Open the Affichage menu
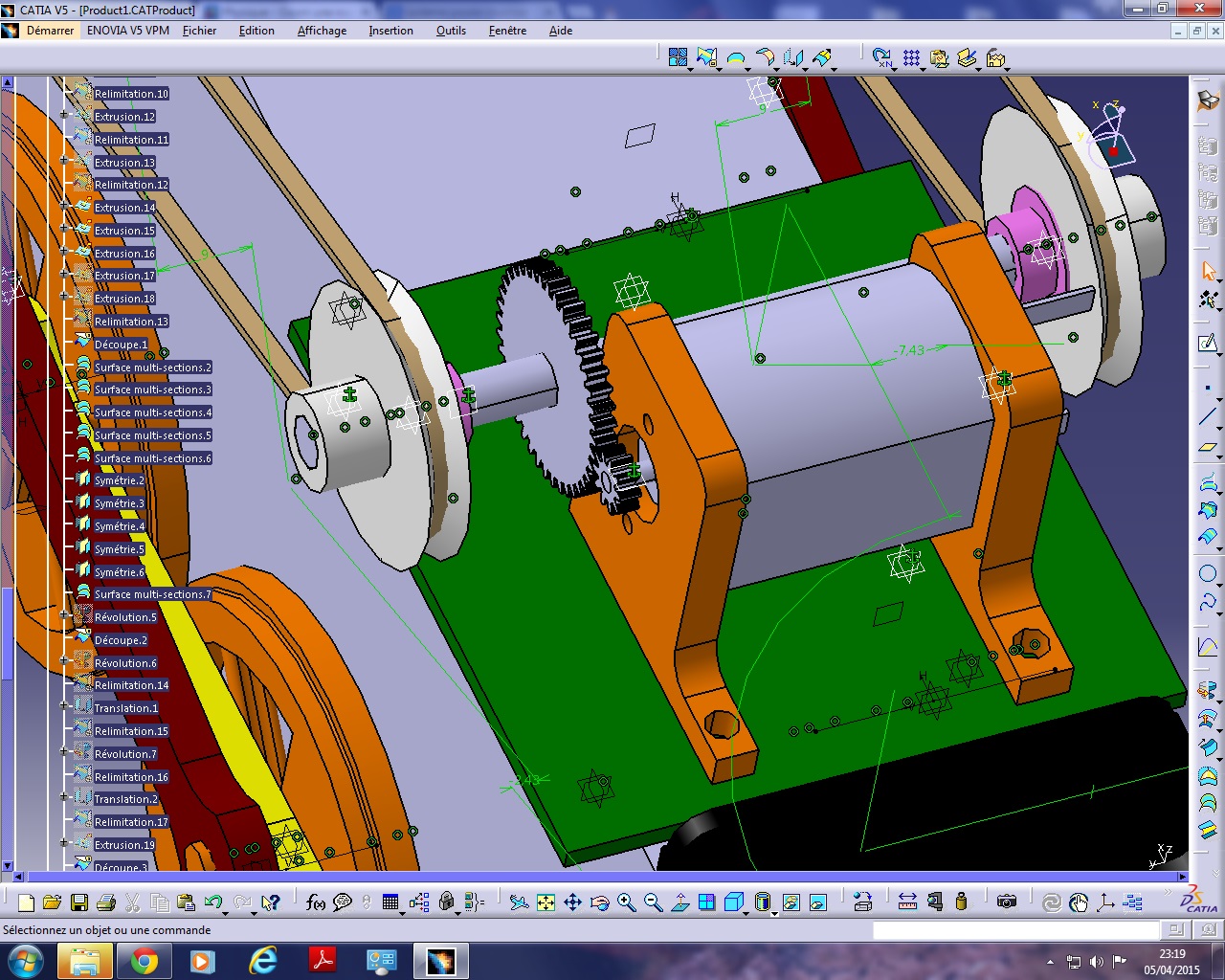 (x=323, y=31)
